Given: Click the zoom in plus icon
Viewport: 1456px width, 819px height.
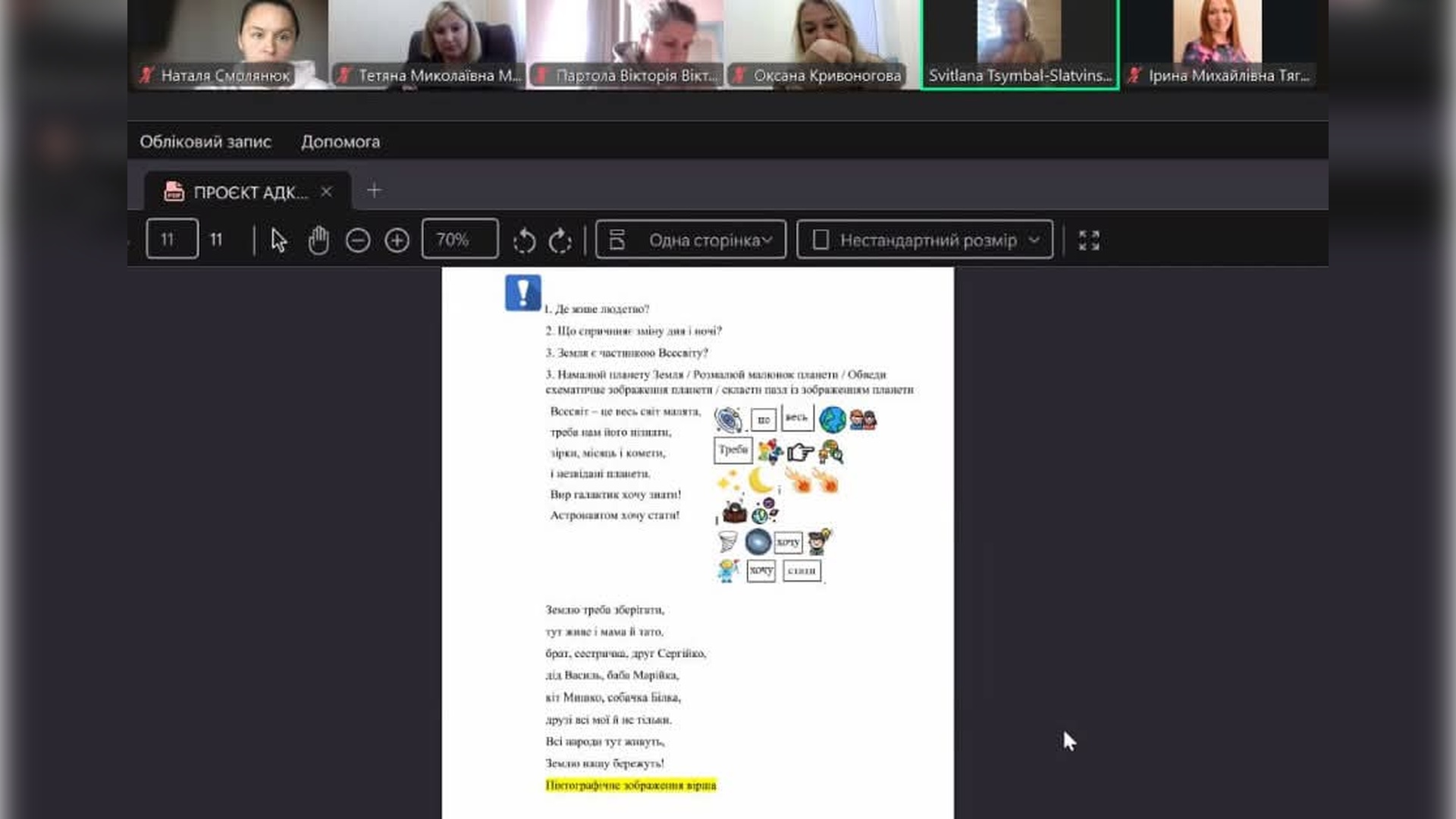Looking at the screenshot, I should coord(397,240).
